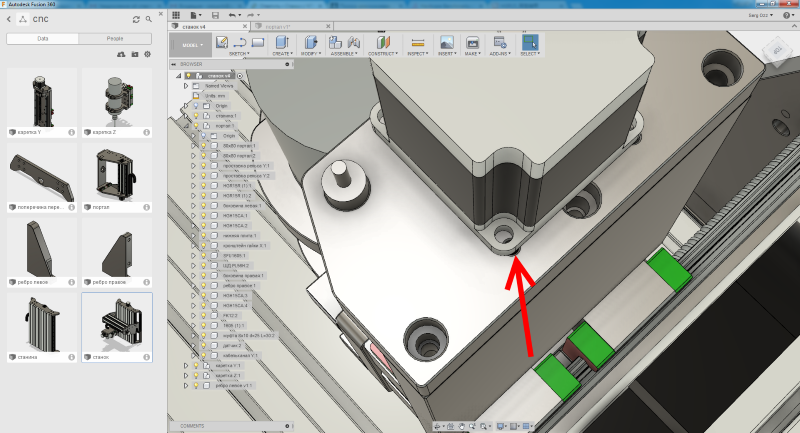Screen dimensions: 800x433
Task: Click the Insert image icon
Action: (x=446, y=42)
